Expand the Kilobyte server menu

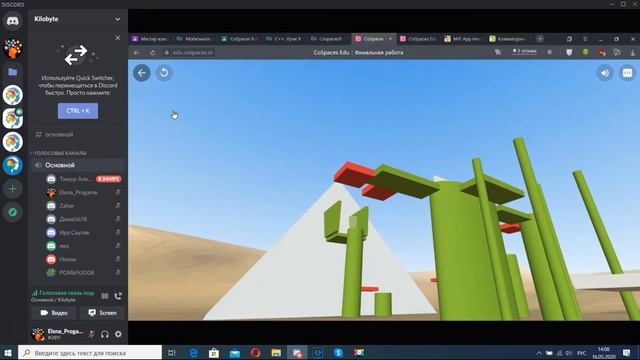click(x=118, y=19)
